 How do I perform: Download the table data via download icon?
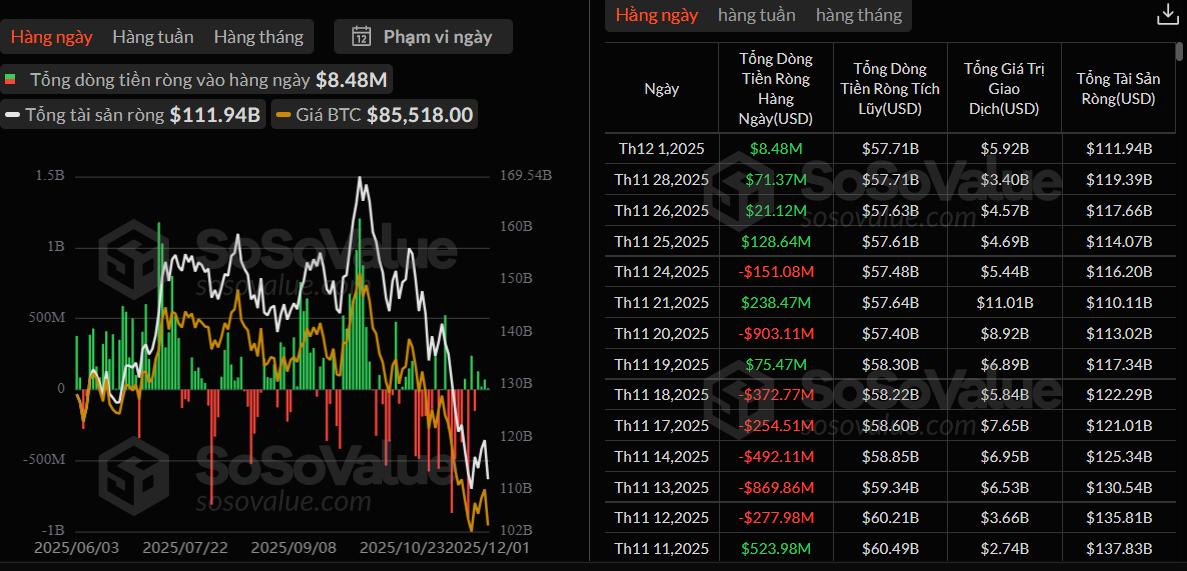click(x=1167, y=15)
